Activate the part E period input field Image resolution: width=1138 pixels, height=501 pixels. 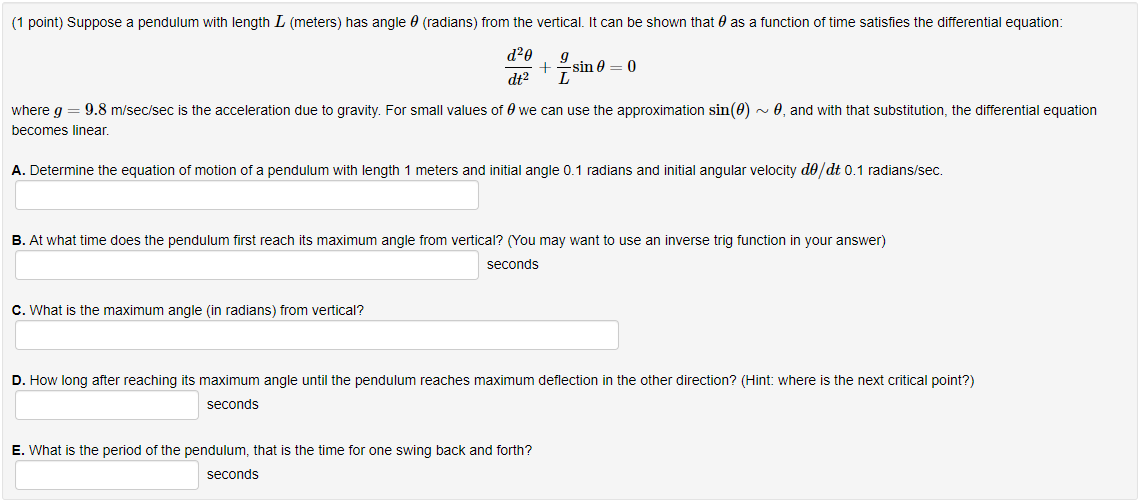107,475
